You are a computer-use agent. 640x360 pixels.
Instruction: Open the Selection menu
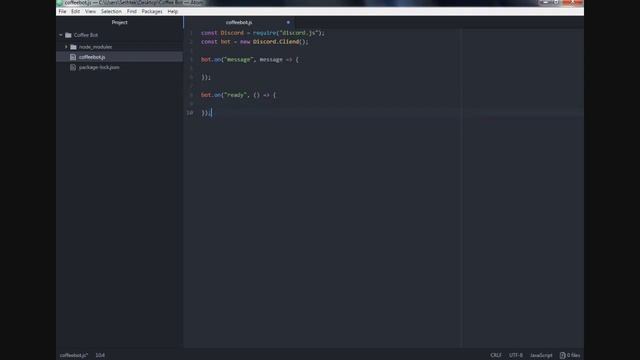[x=111, y=11]
